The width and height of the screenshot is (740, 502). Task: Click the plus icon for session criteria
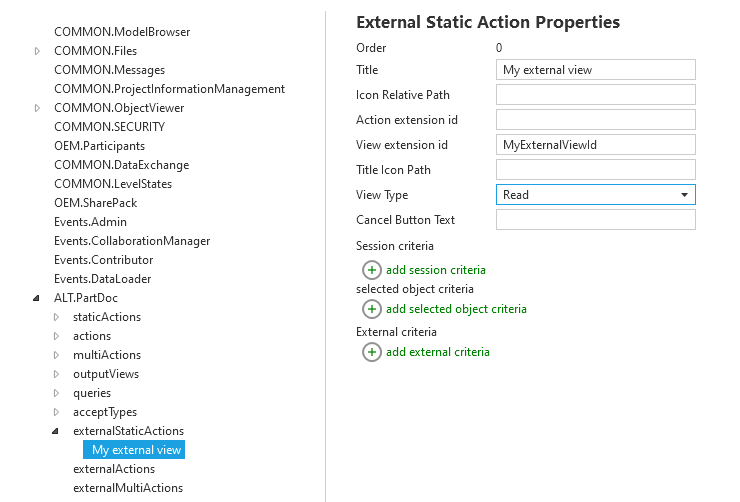click(372, 270)
